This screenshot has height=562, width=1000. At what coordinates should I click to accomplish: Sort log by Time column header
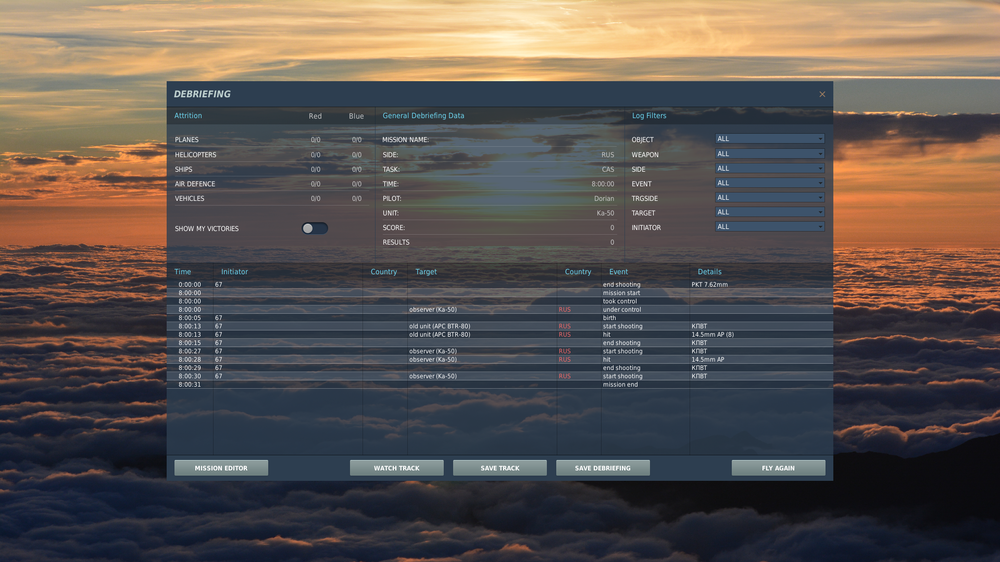(182, 272)
